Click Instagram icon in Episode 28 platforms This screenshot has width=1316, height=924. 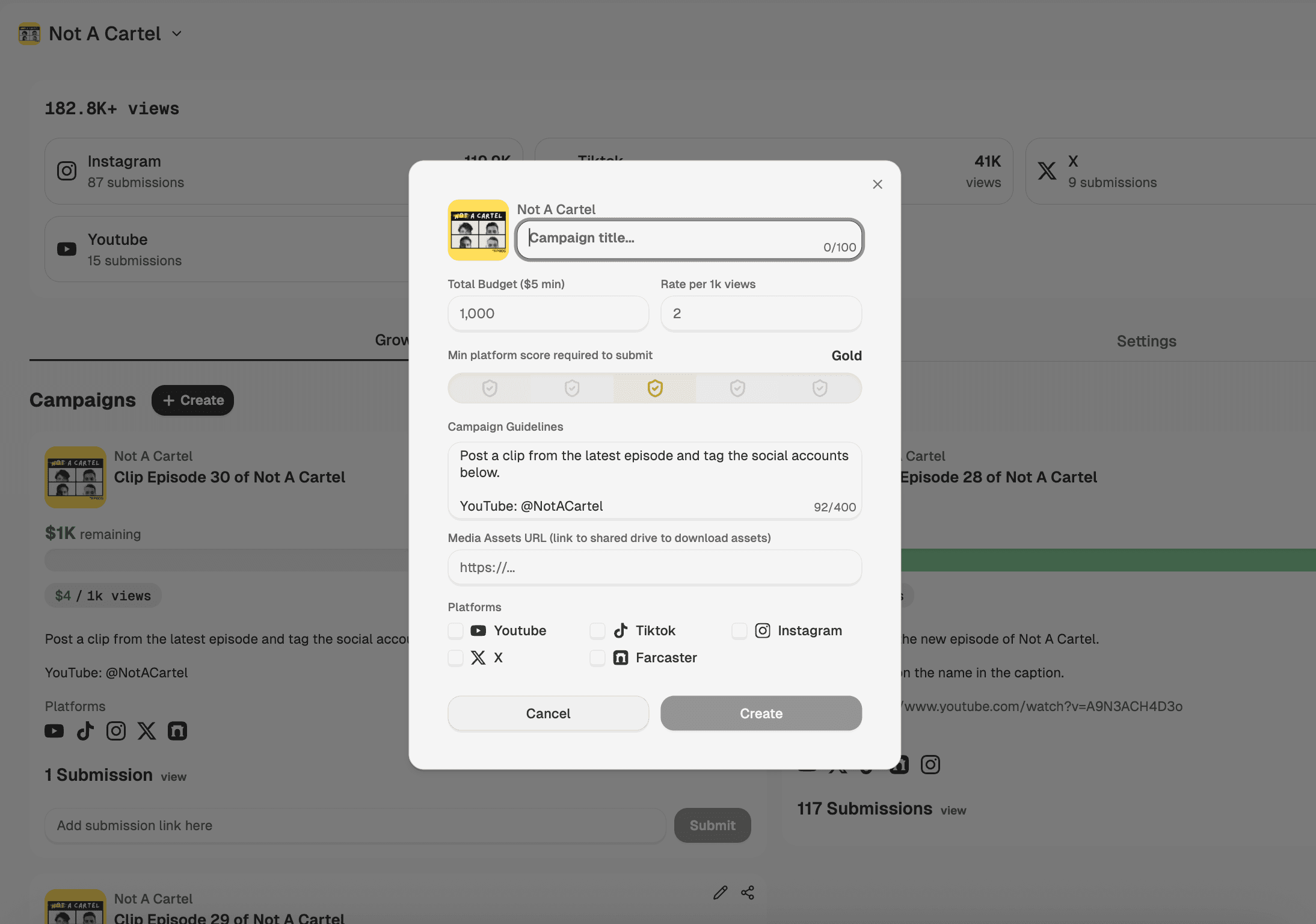(x=930, y=765)
